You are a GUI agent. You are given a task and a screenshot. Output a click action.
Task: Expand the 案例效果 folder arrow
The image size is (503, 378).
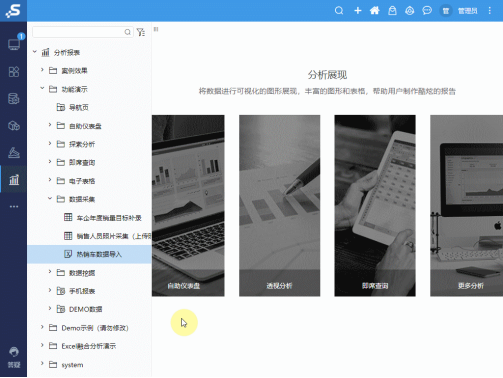pyautogui.click(x=42, y=70)
